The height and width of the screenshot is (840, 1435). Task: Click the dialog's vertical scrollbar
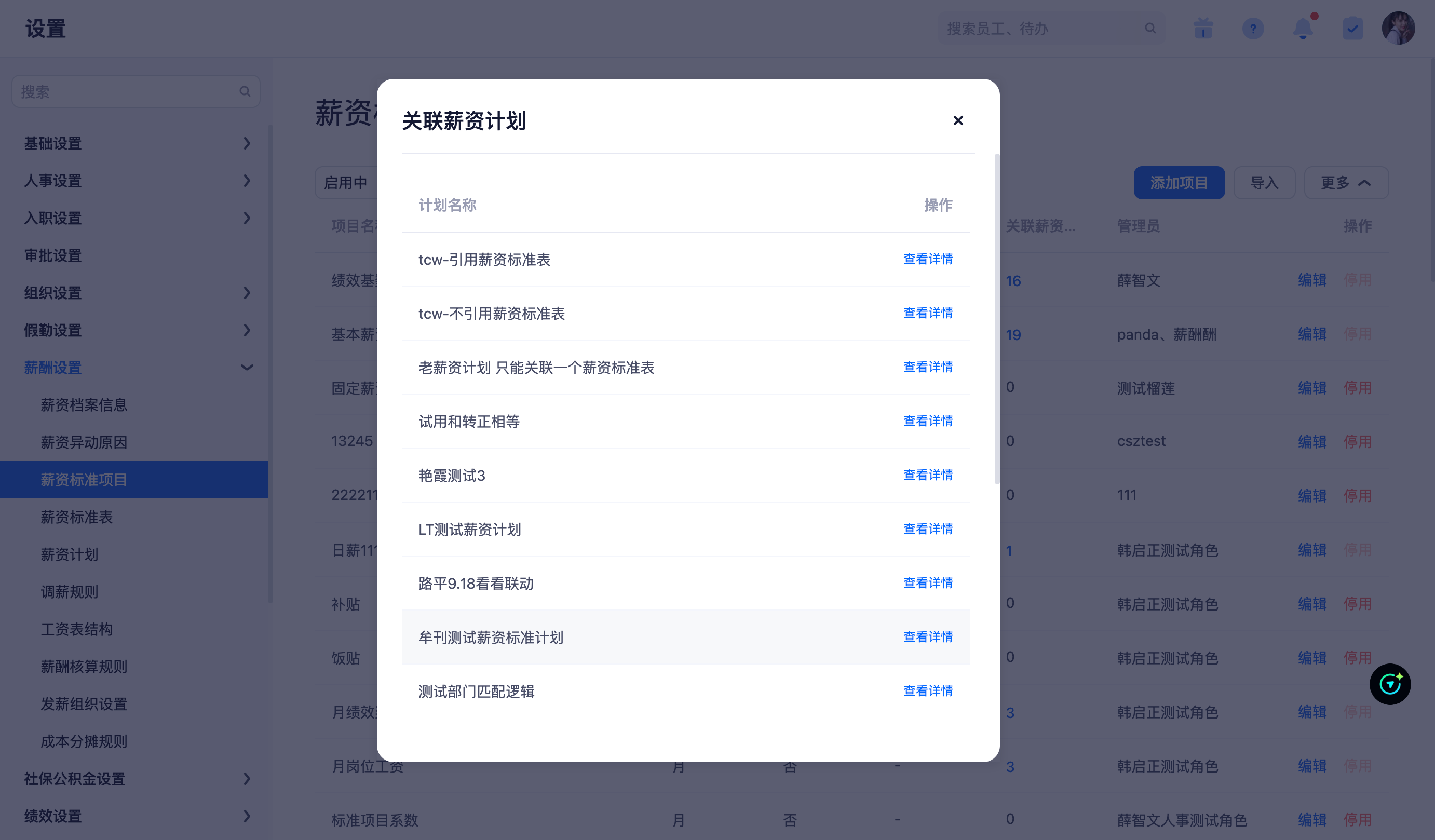coord(996,319)
